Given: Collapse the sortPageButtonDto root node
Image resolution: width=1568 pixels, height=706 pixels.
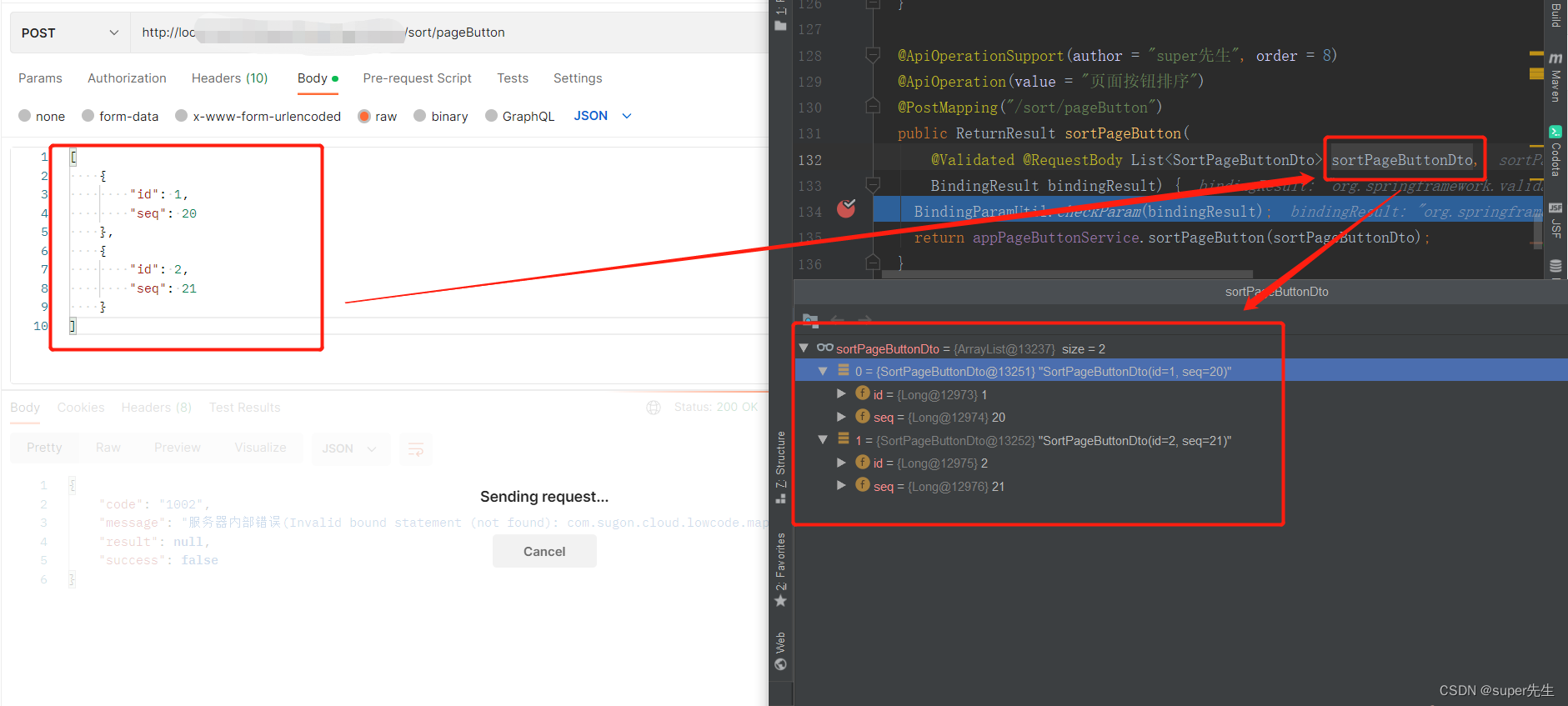Looking at the screenshot, I should 804,348.
